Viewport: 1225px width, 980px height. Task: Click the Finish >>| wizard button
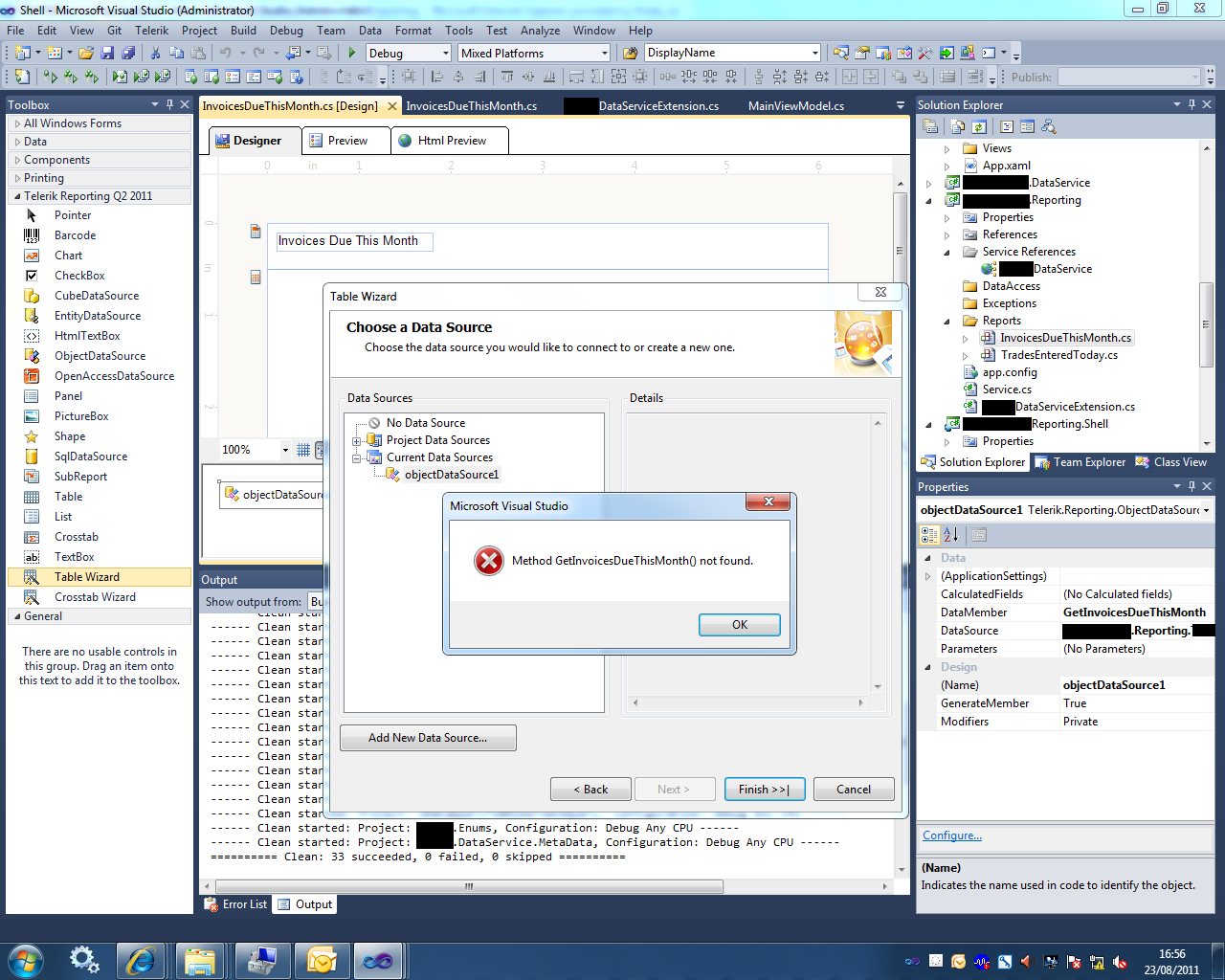point(764,790)
